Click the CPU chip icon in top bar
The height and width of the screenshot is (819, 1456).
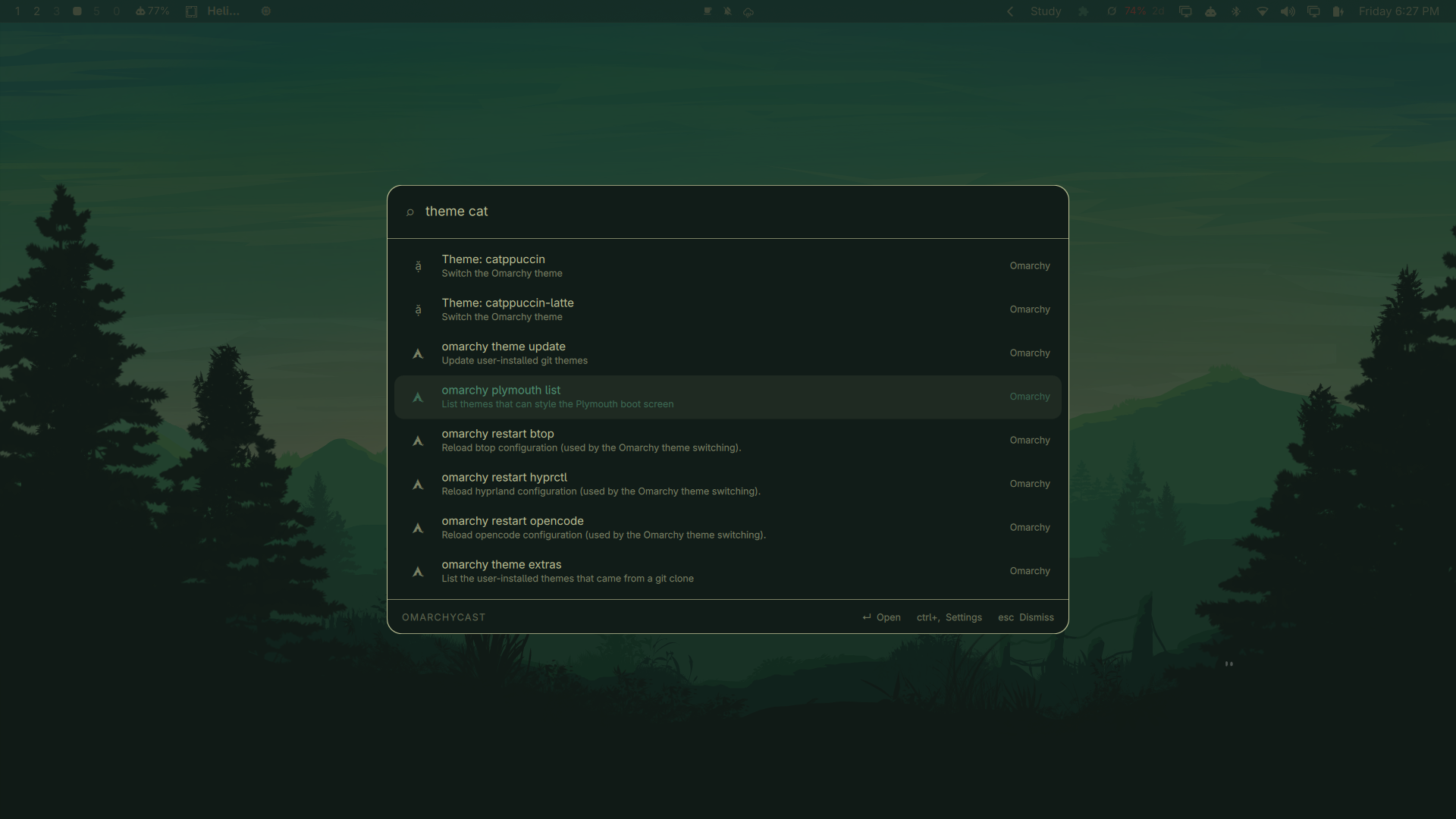[266, 11]
